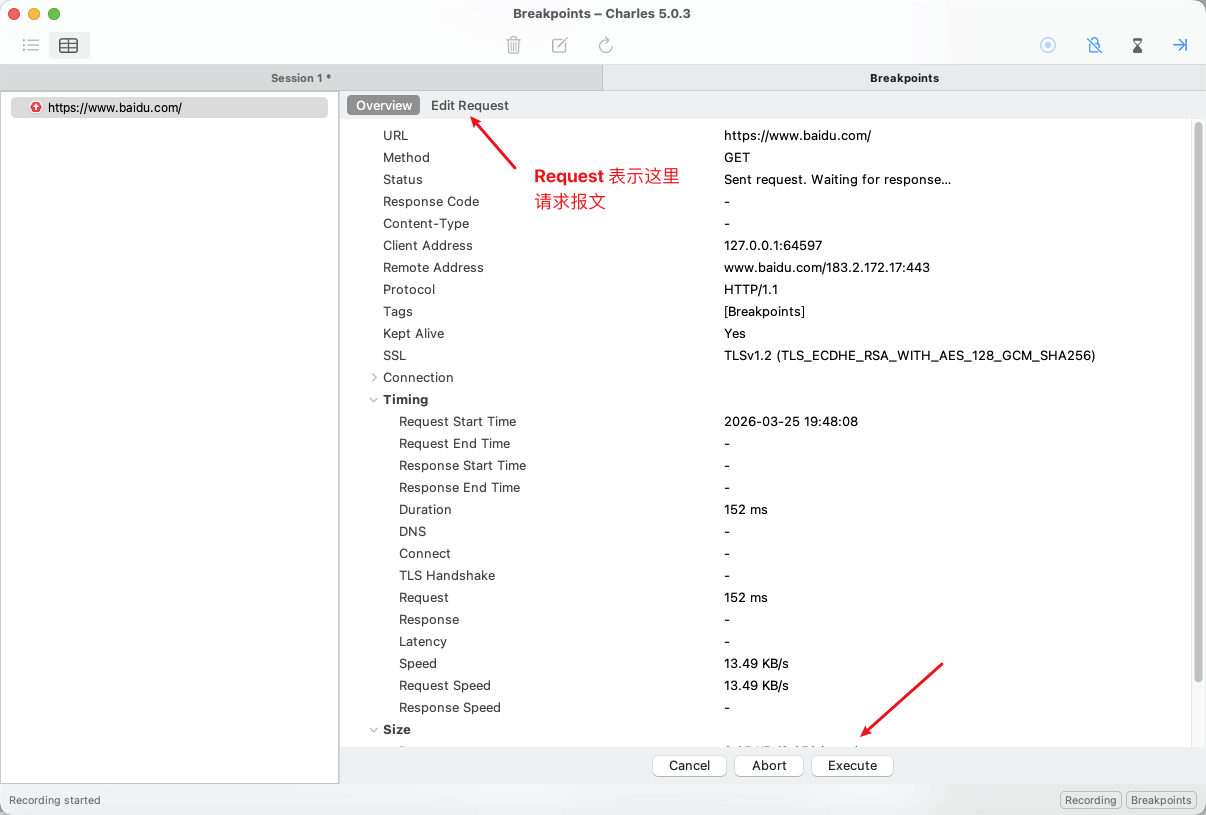
Task: Click red upload icon beside baidu.com entry
Action: [36, 107]
